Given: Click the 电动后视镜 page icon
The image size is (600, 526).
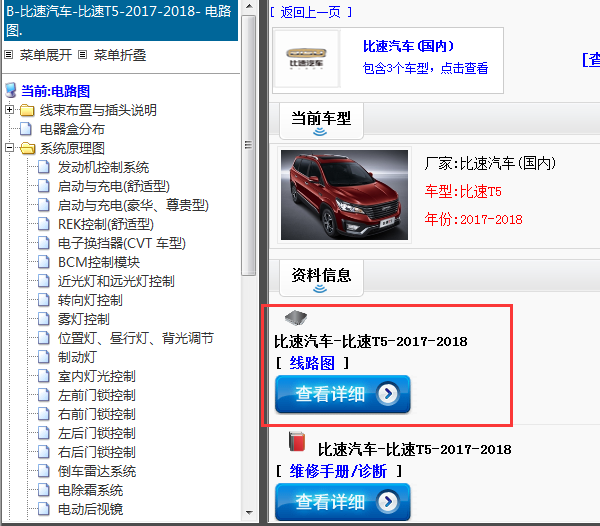Looking at the screenshot, I should [44, 509].
